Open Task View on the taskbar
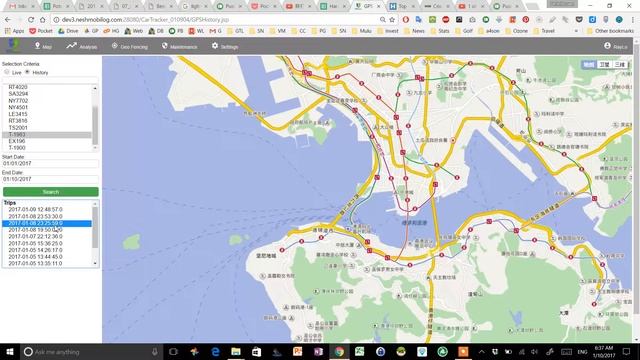 [173, 351]
